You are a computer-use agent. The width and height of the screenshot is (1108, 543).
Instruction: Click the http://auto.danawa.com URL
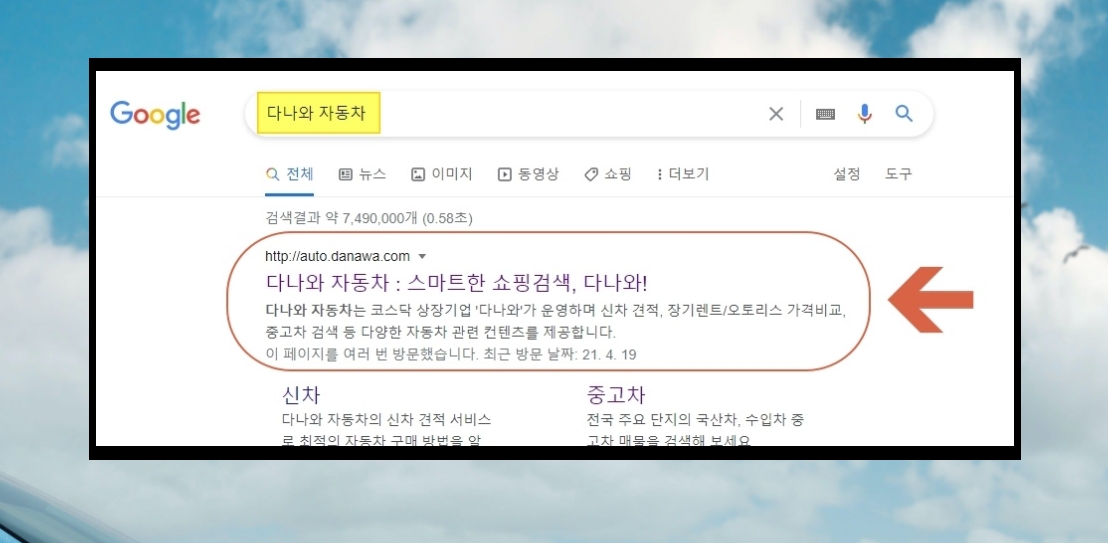[x=337, y=256]
